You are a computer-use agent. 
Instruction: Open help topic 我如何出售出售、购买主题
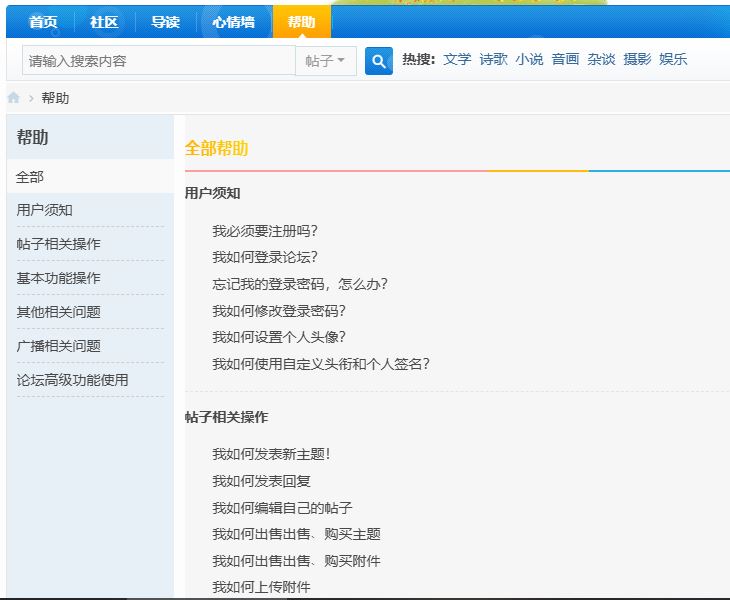(297, 534)
